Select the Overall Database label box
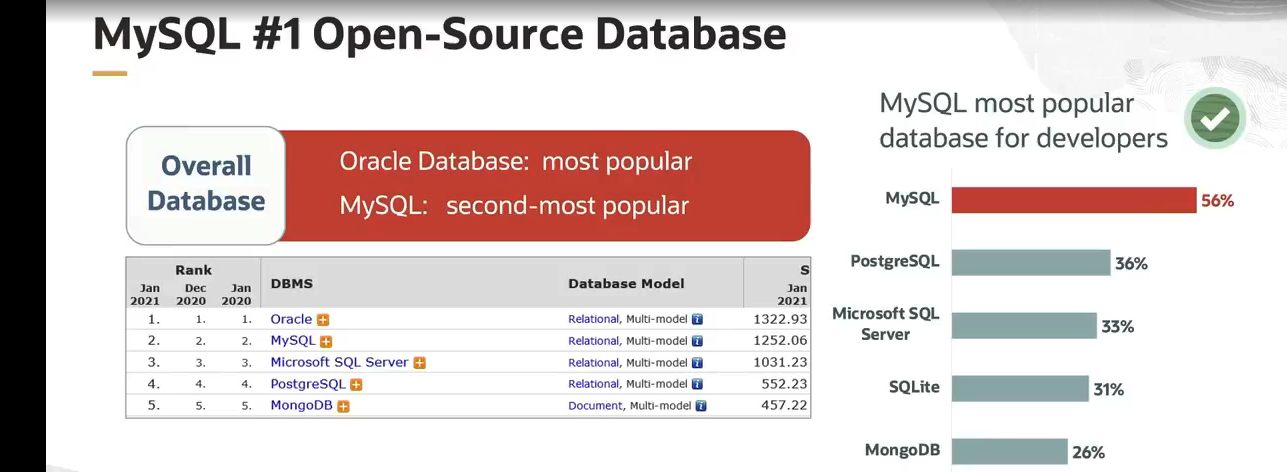 coord(206,184)
